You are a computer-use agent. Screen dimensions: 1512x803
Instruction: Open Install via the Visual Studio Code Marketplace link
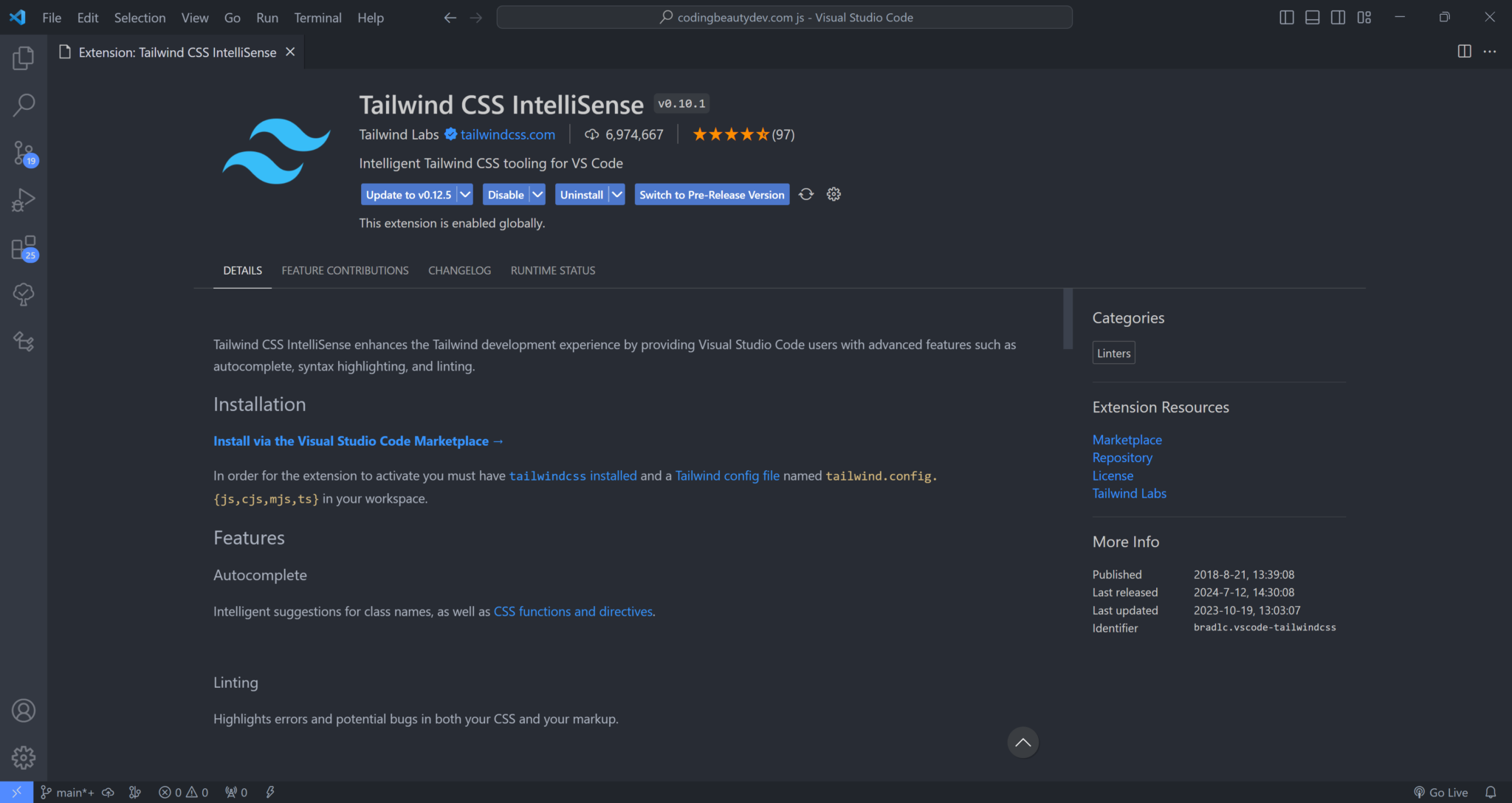[x=358, y=441]
